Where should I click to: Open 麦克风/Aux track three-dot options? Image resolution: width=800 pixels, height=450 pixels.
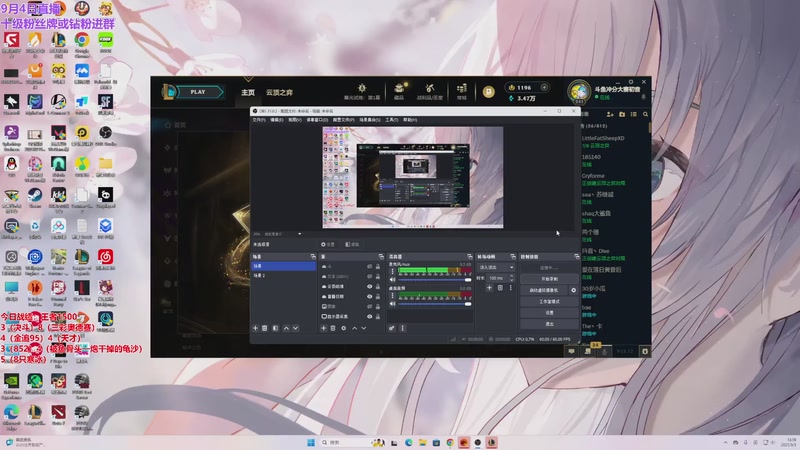click(x=392, y=271)
